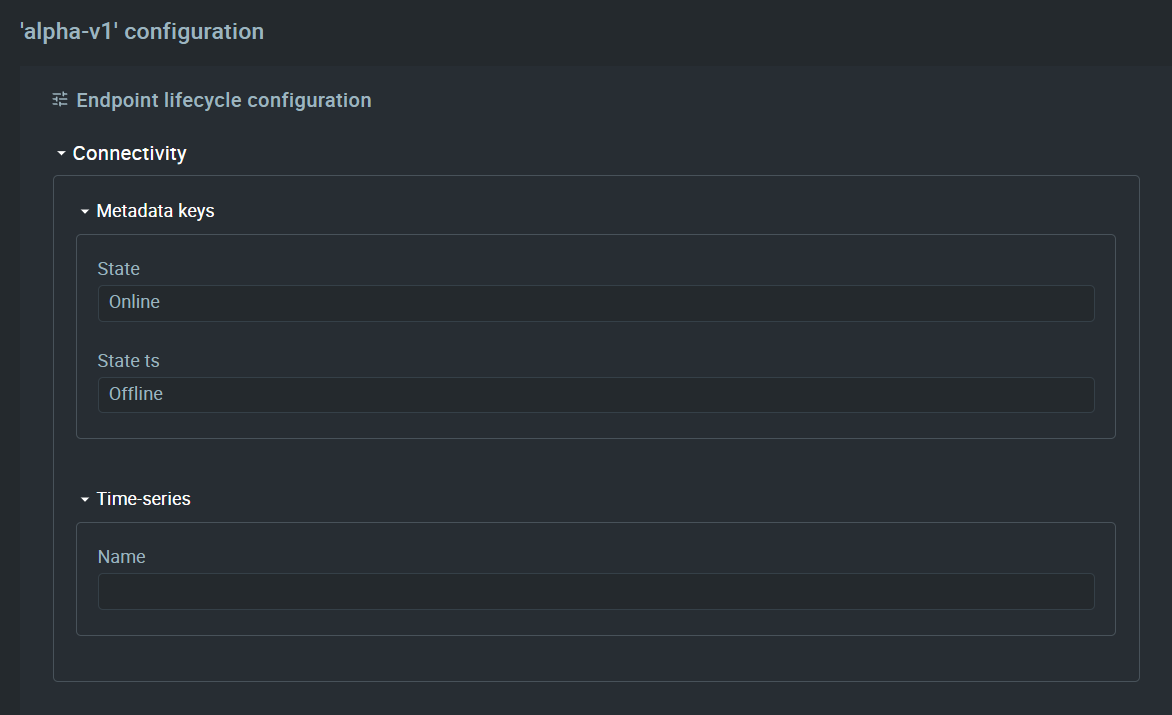Image resolution: width=1172 pixels, height=715 pixels.
Task: Click the Connectivity section title
Action: (x=129, y=153)
